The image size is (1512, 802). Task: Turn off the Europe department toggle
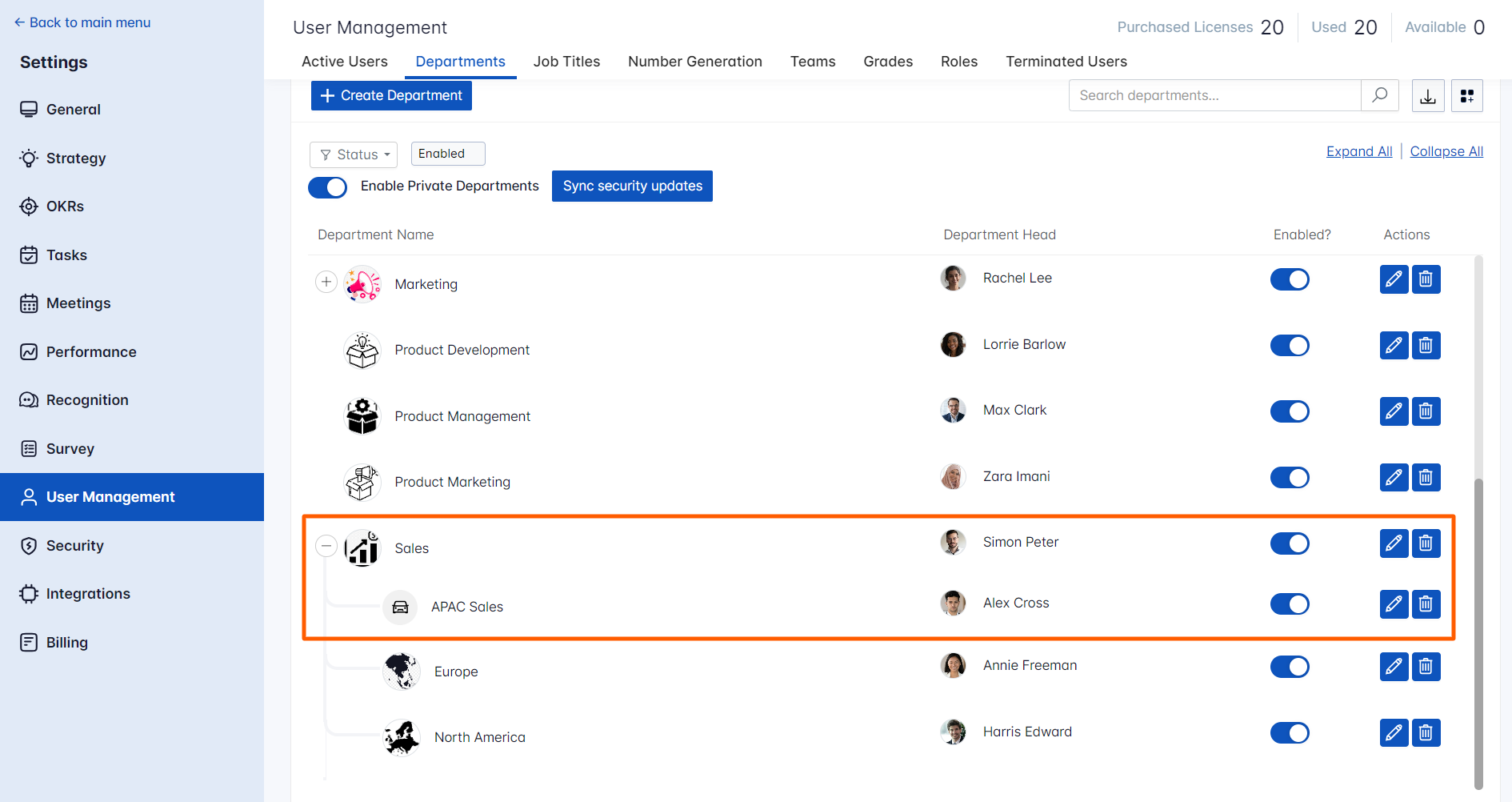tap(1290, 667)
